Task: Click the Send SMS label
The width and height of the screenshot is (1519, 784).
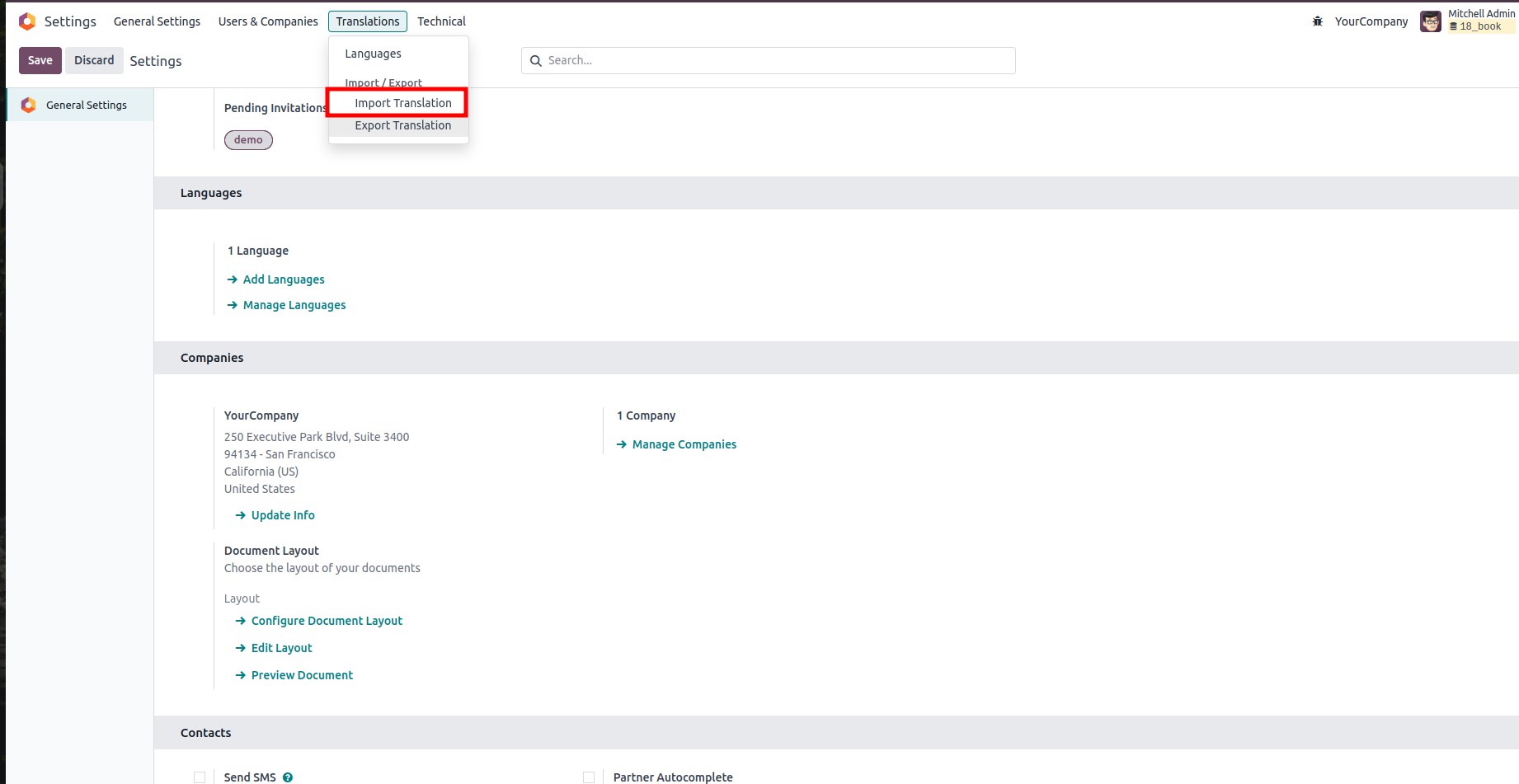Action: [250, 777]
